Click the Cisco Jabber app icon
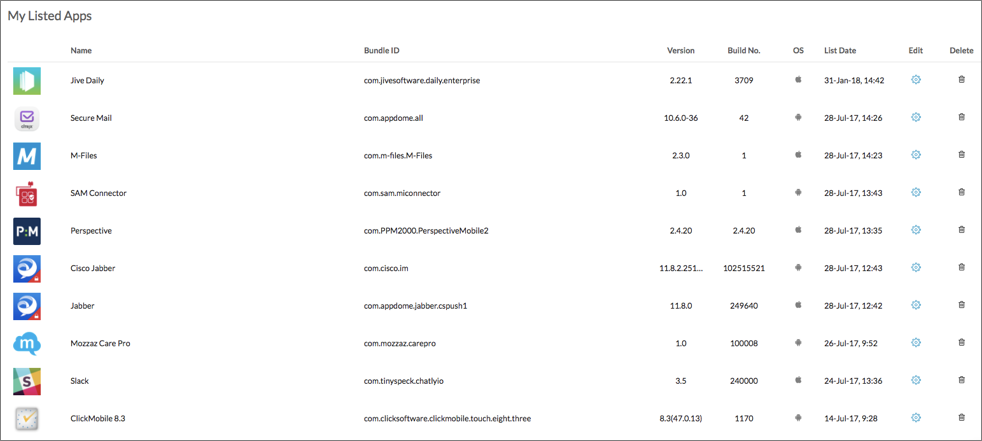The image size is (982, 441). pyautogui.click(x=27, y=269)
